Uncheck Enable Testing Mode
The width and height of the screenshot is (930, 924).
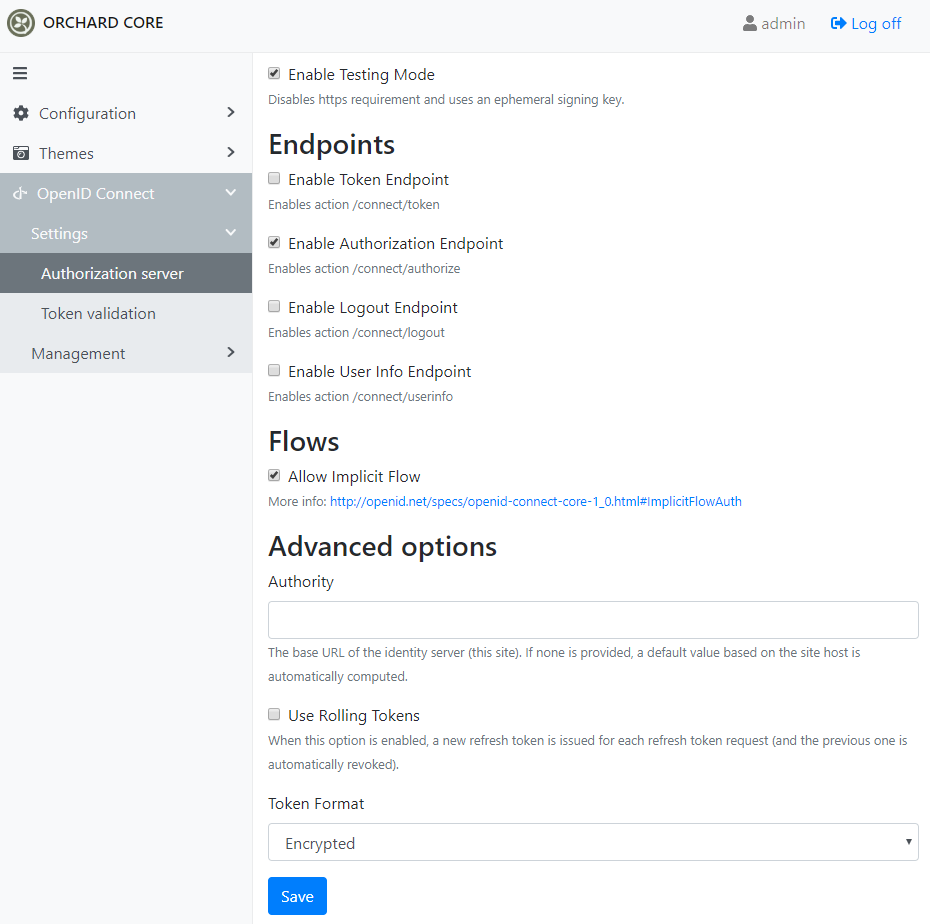click(274, 73)
